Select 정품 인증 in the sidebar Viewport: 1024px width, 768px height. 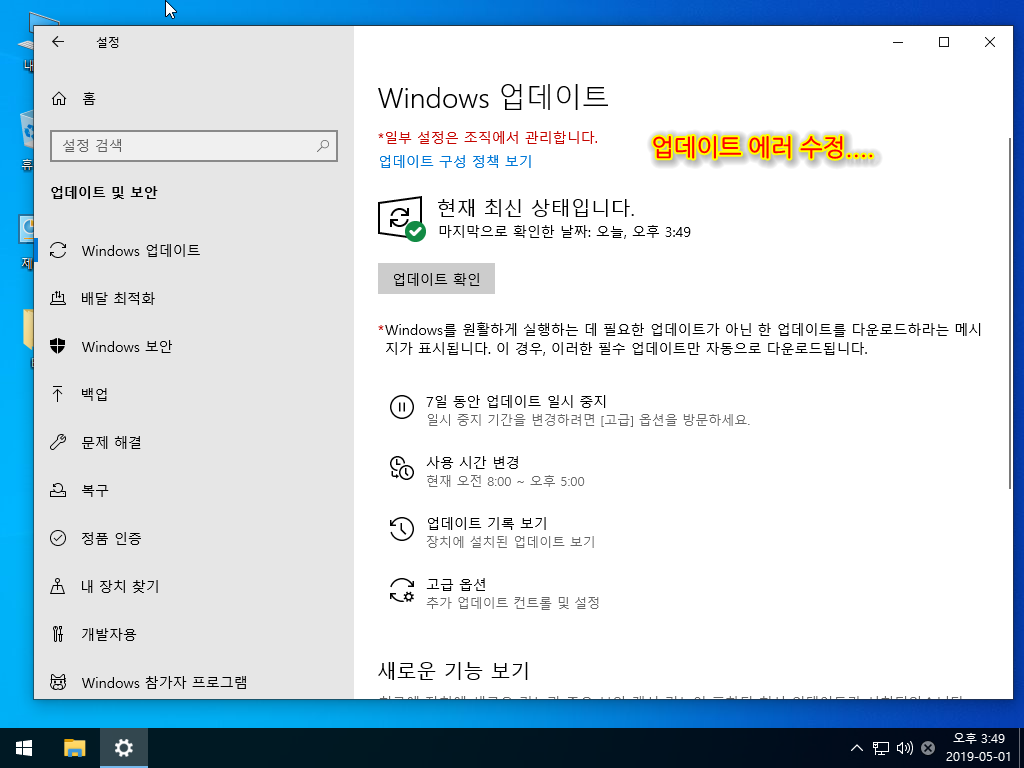pos(194,538)
